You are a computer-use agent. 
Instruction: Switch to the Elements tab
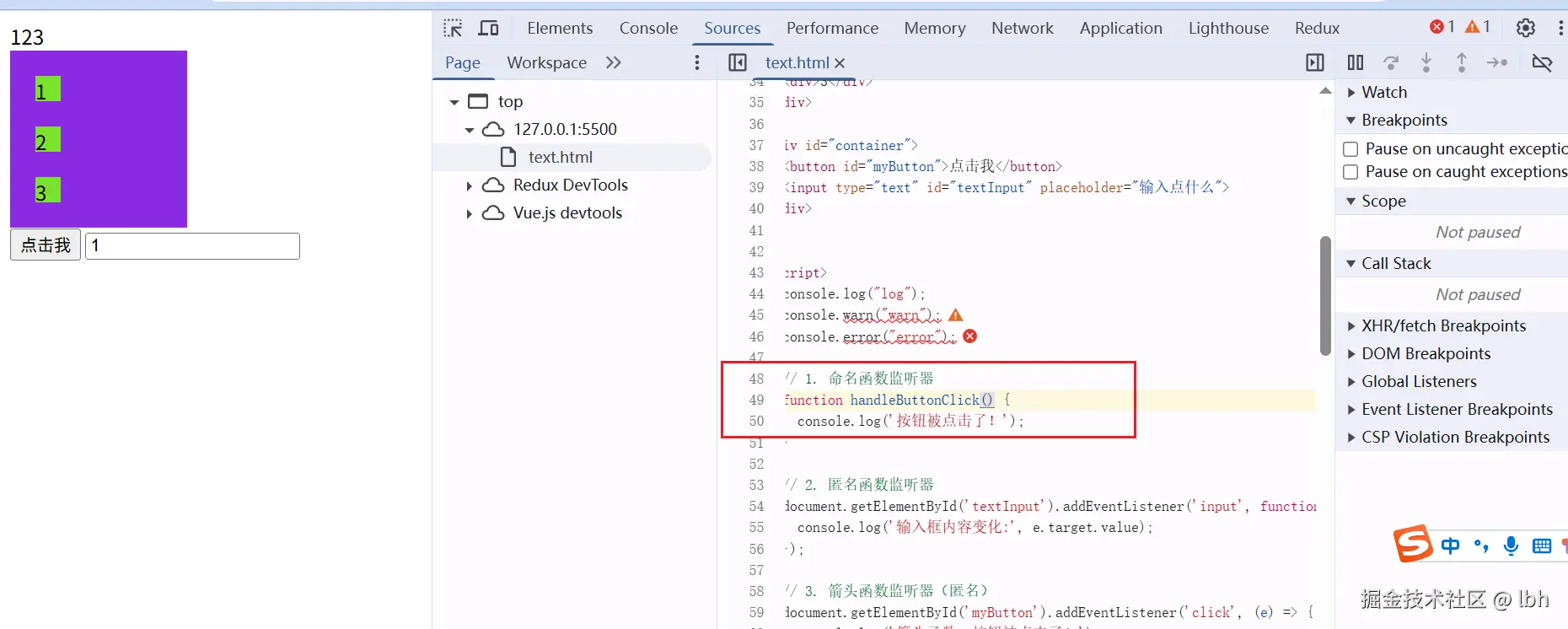click(560, 28)
